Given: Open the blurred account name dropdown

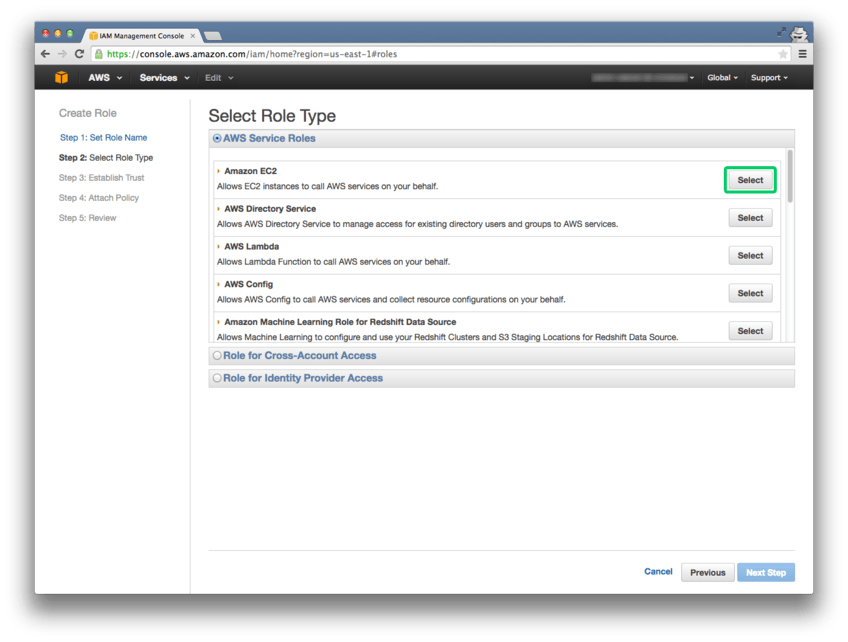Looking at the screenshot, I should tap(642, 78).
